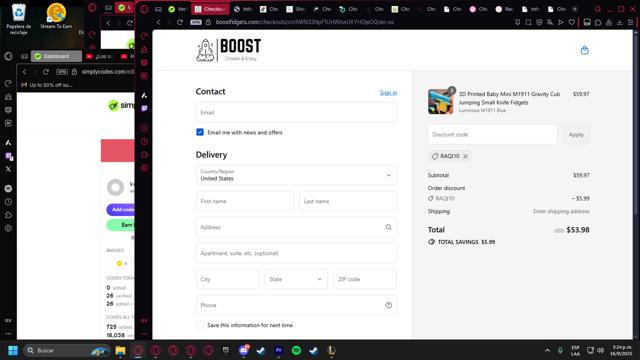640x360 pixels.
Task: Click the Last name field
Action: click(348, 201)
